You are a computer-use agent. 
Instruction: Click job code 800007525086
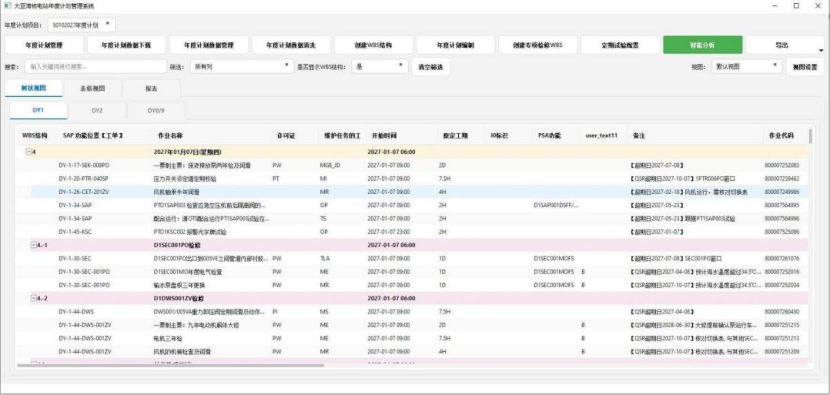pyautogui.click(x=782, y=231)
